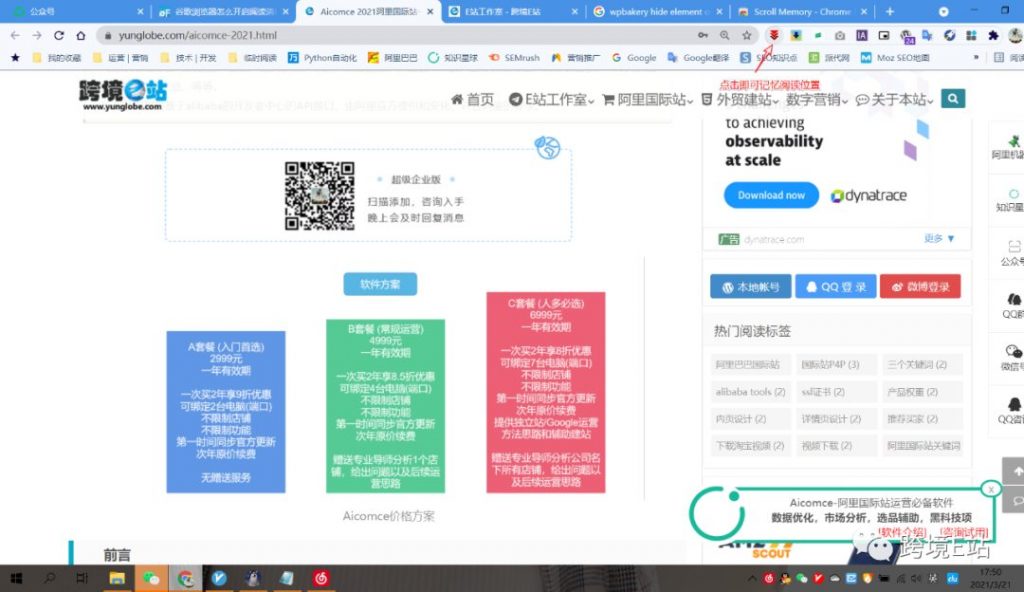
Task: Close the Aicomce popup banner
Action: click(x=991, y=489)
